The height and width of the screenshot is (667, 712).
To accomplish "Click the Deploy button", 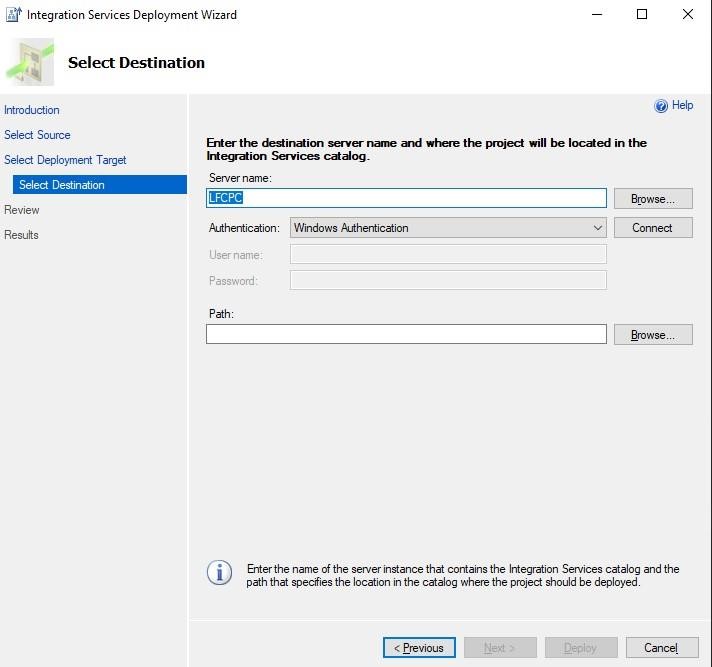I will [x=581, y=647].
